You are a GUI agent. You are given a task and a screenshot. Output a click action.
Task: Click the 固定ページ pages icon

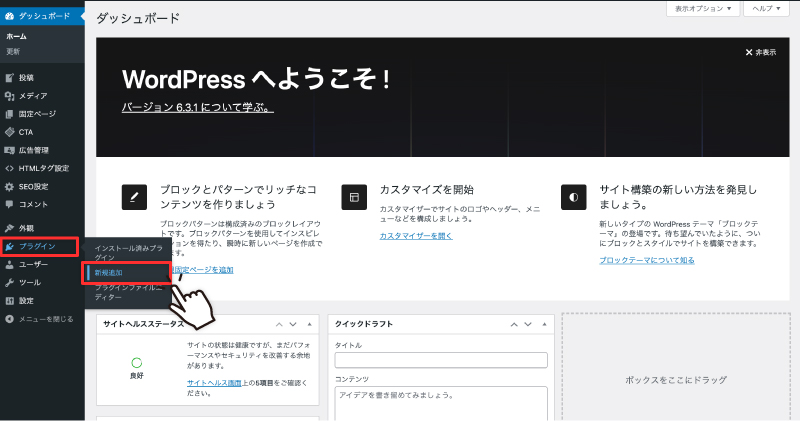coord(9,114)
